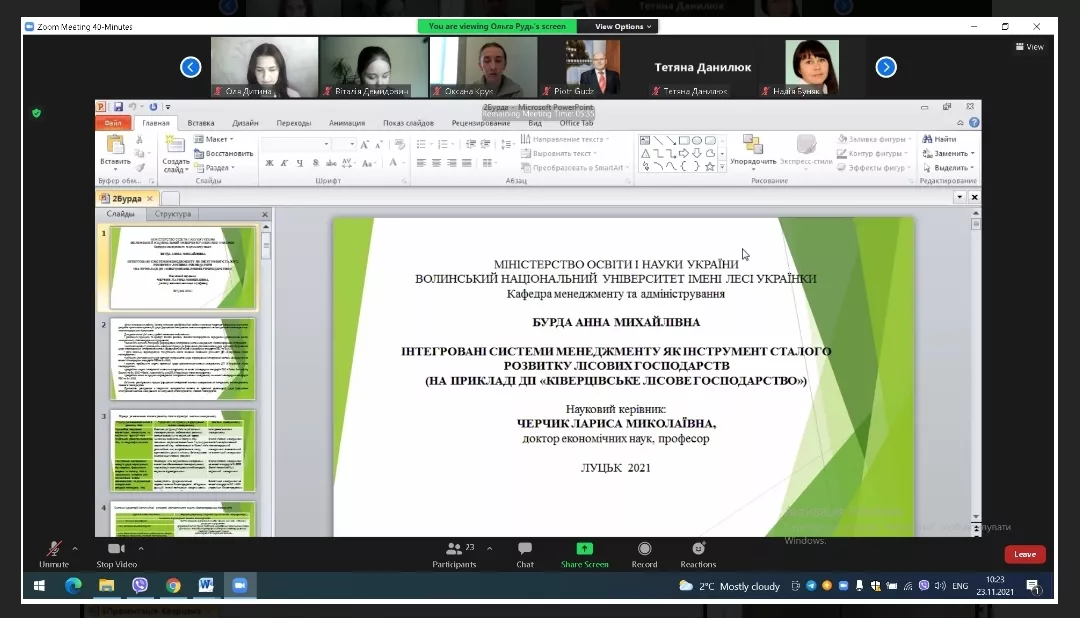Expand the View Options dropdown
This screenshot has width=1080, height=618.
(625, 27)
